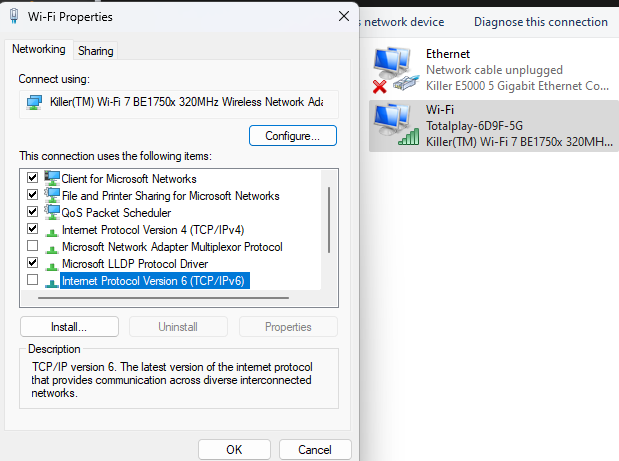Click the File and Printer Sharing item icon
619x461 pixels.
(52, 195)
